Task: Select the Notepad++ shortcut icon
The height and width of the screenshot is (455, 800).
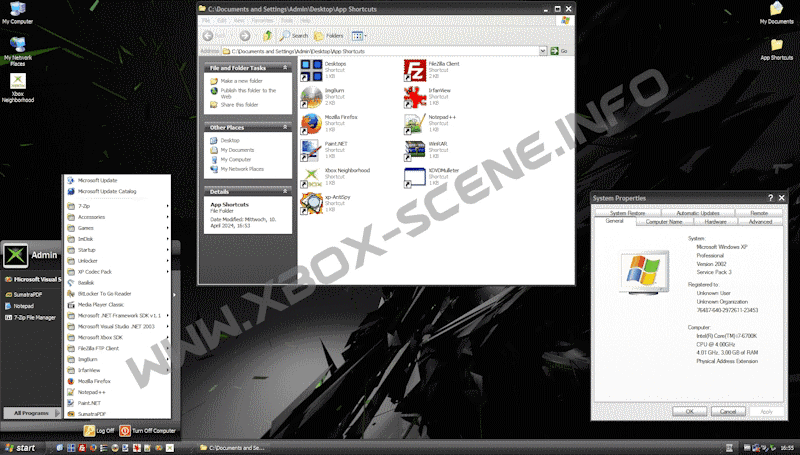Action: (x=415, y=123)
